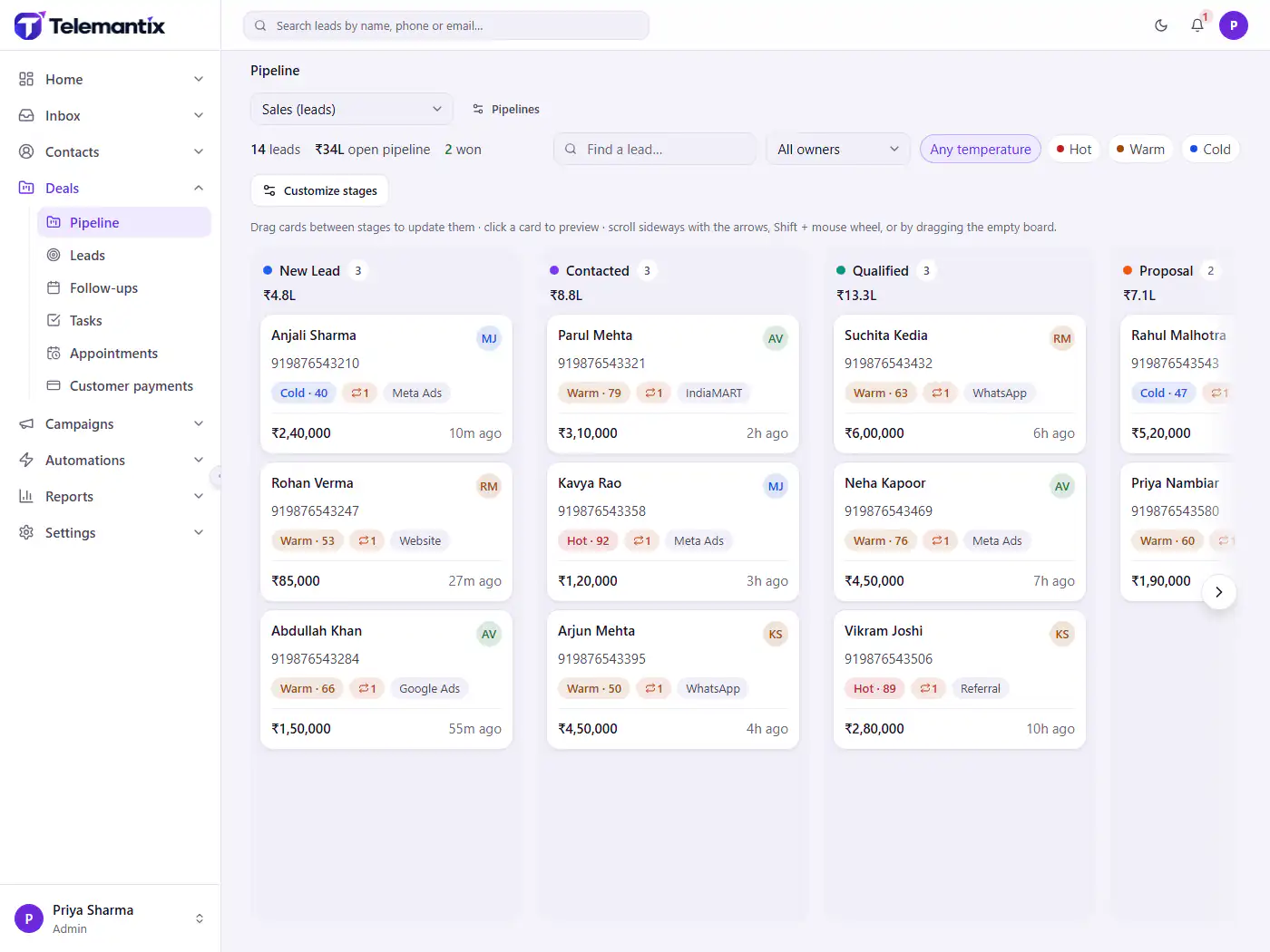Collapse the Deals menu chevron
The height and width of the screenshot is (952, 1270).
point(199,188)
